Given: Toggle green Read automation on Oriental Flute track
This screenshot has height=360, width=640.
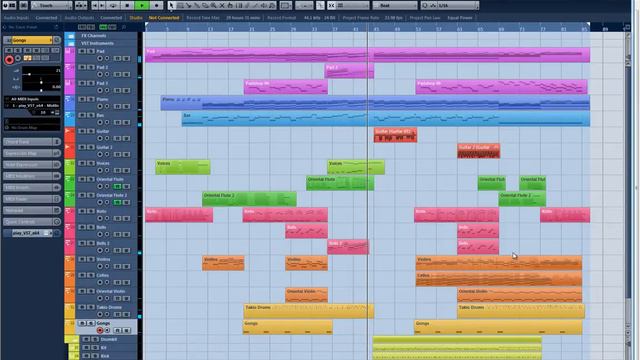Looking at the screenshot, I should 118,186.
